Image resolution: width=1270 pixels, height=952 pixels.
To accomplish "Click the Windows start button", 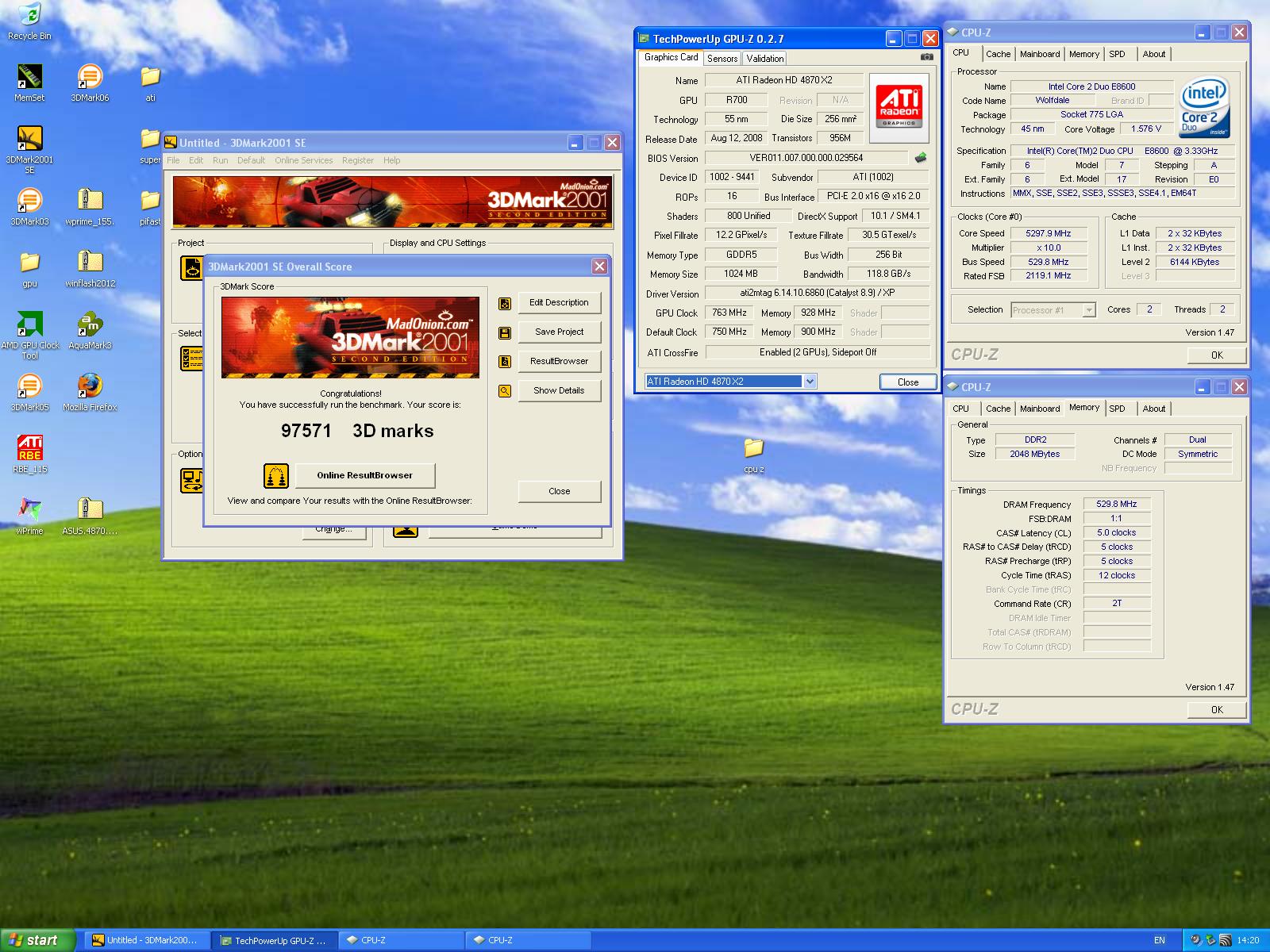I will [38, 940].
